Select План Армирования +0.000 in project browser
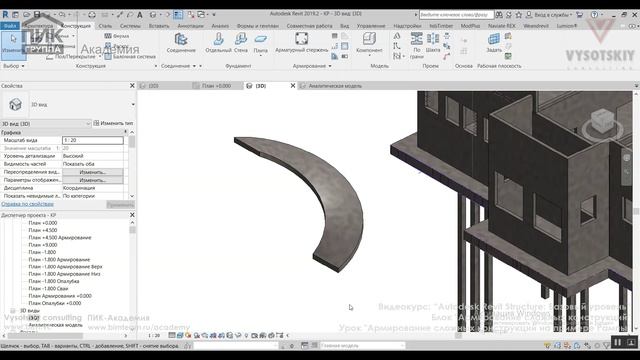Image resolution: width=640 pixels, height=360 pixels. (x=60, y=296)
